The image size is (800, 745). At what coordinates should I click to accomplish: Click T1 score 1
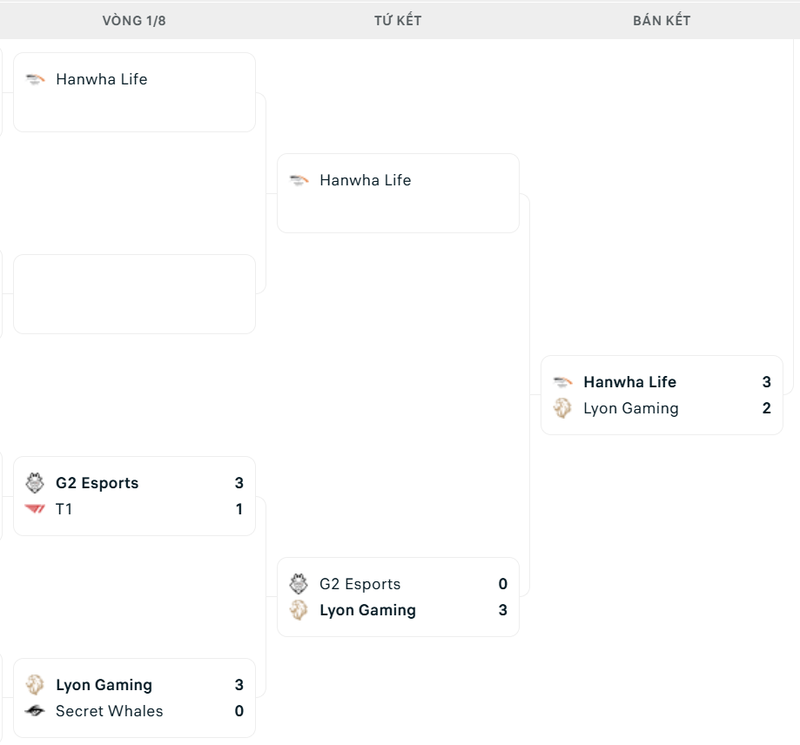(x=239, y=509)
